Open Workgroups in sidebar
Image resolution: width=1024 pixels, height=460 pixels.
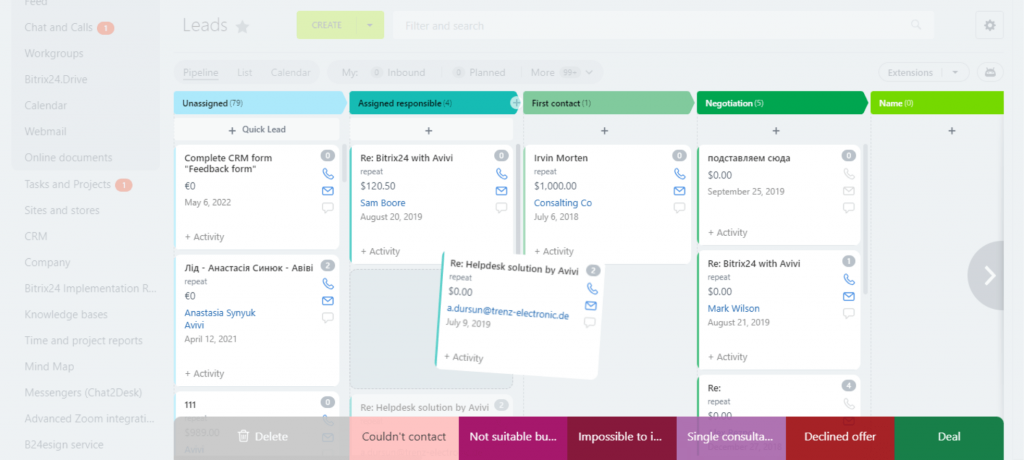pyautogui.click(x=54, y=54)
